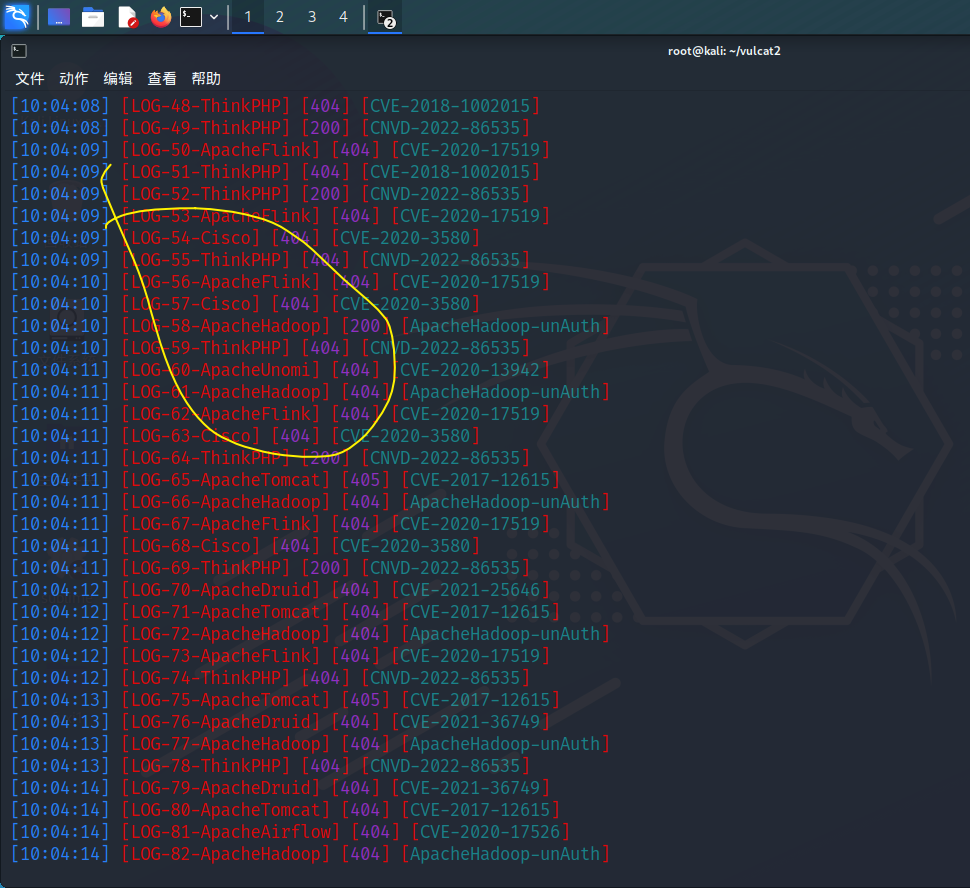Click the terminal taskbar window button
Image resolution: width=970 pixels, height=888 pixels.
[385, 17]
